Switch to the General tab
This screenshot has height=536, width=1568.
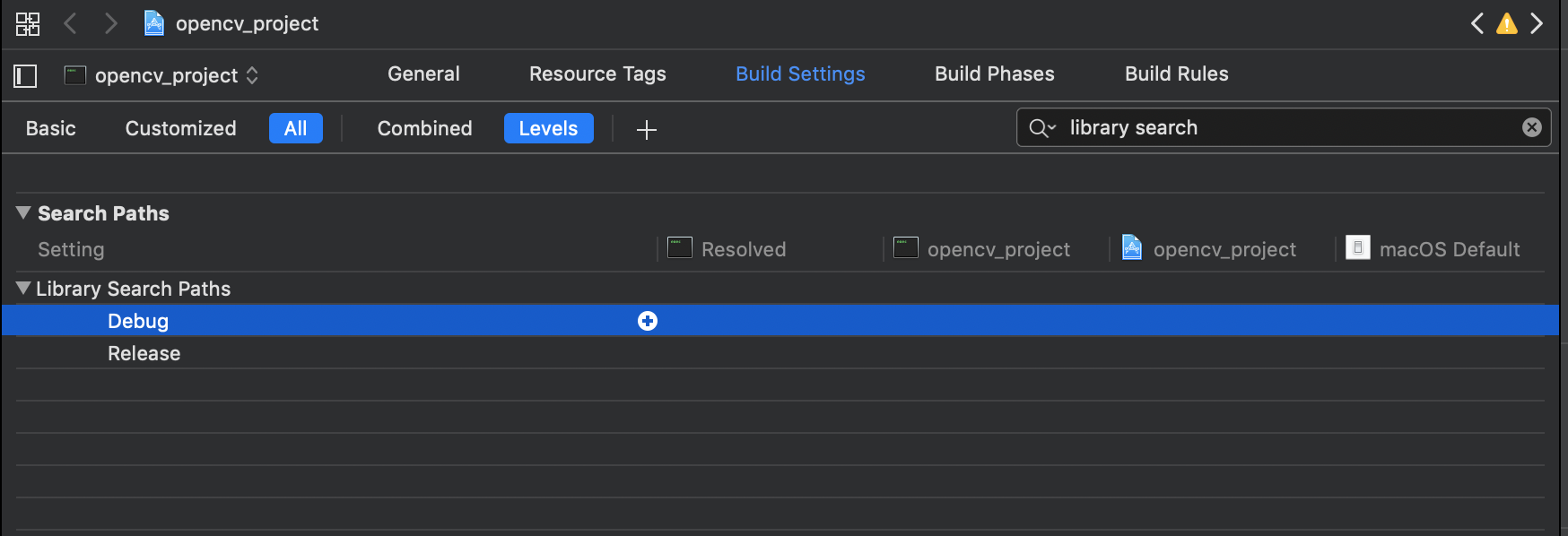tap(423, 74)
